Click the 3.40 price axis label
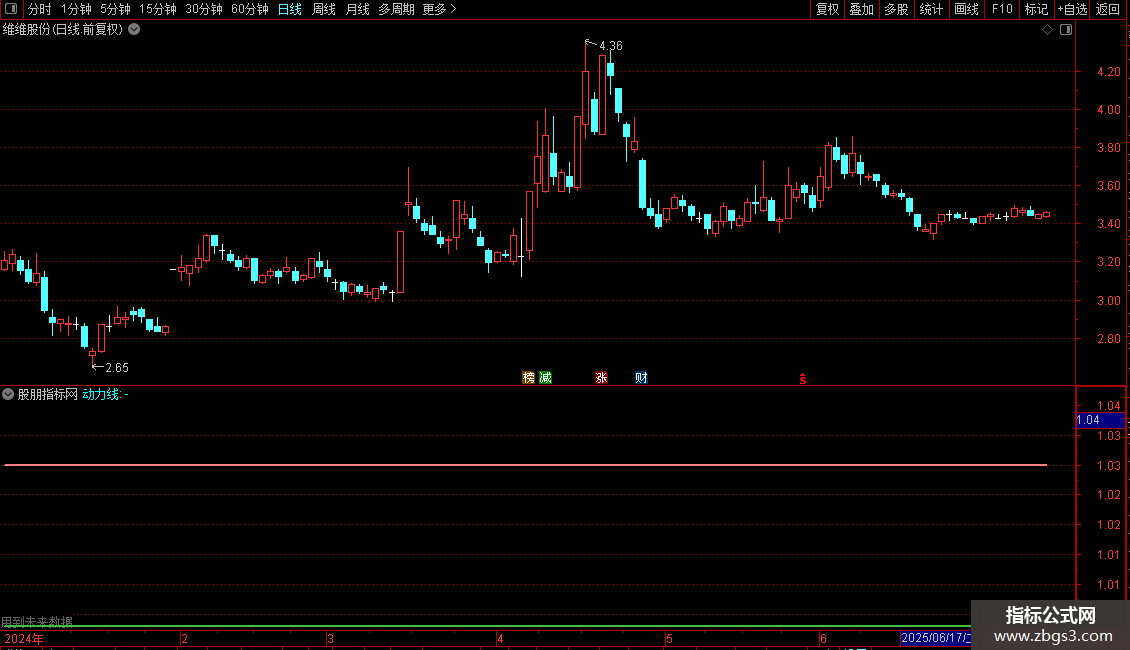 pyautogui.click(x=1108, y=224)
